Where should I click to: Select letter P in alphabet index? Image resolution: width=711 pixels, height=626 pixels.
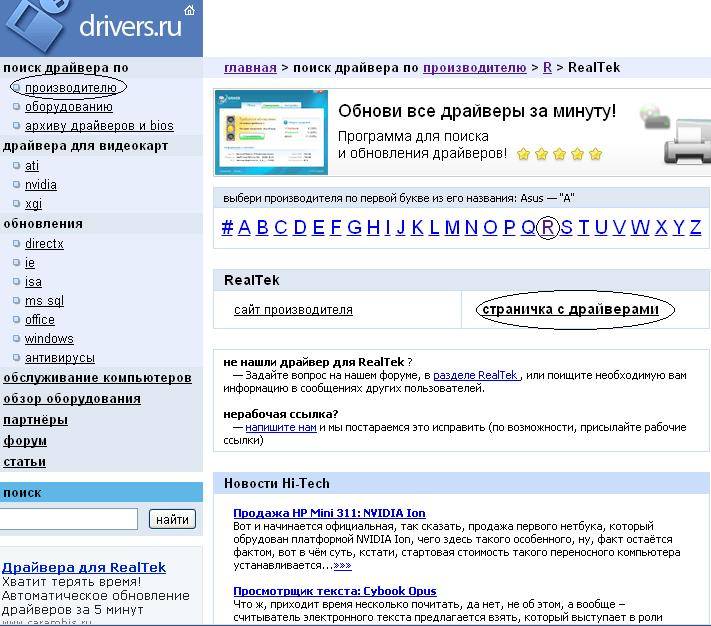(509, 227)
